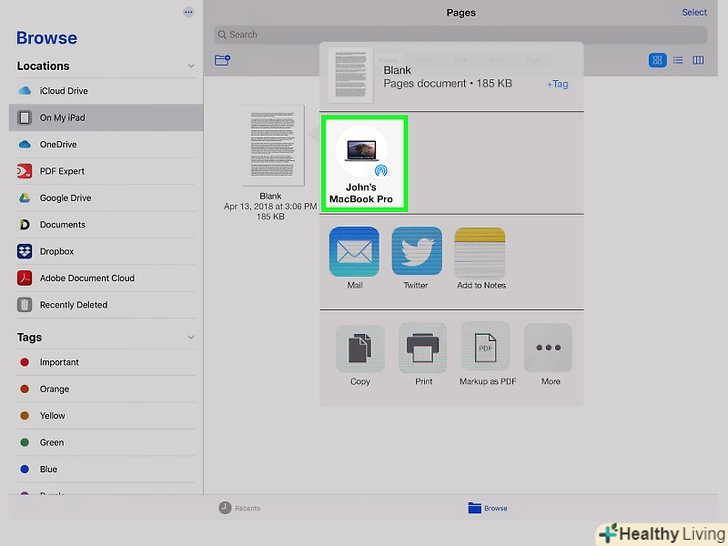Collapse the Locations section chevron

click(191, 66)
